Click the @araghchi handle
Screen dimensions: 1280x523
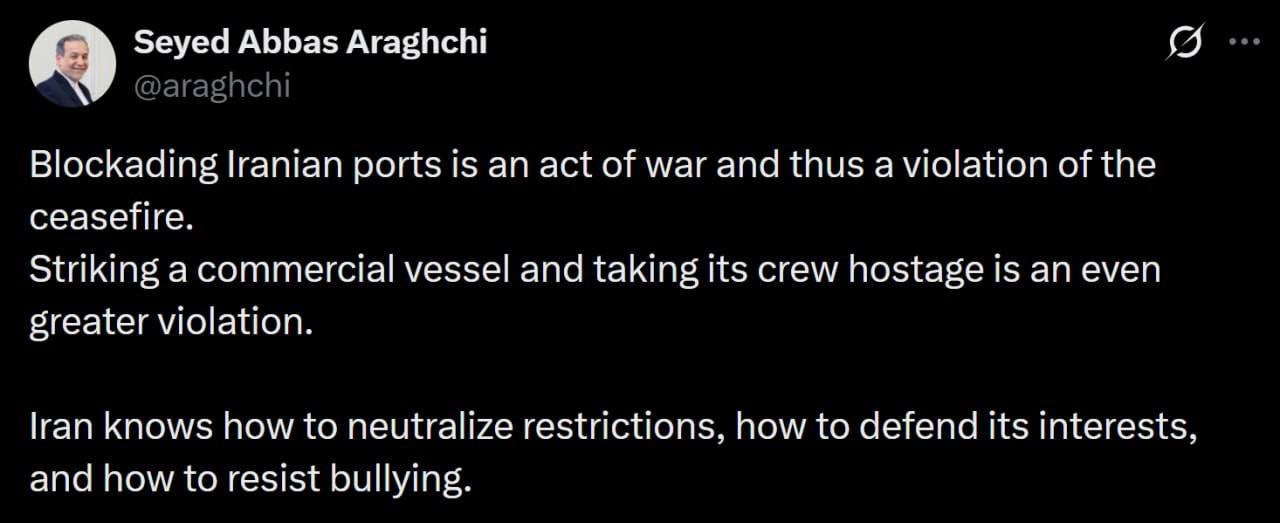(211, 86)
